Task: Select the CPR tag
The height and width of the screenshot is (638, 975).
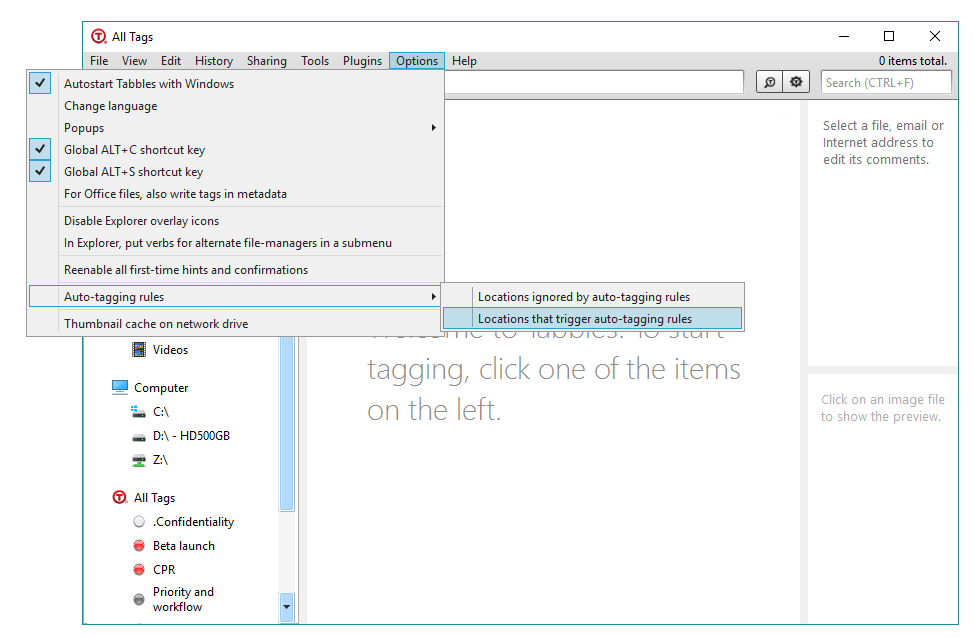Action: point(164,570)
